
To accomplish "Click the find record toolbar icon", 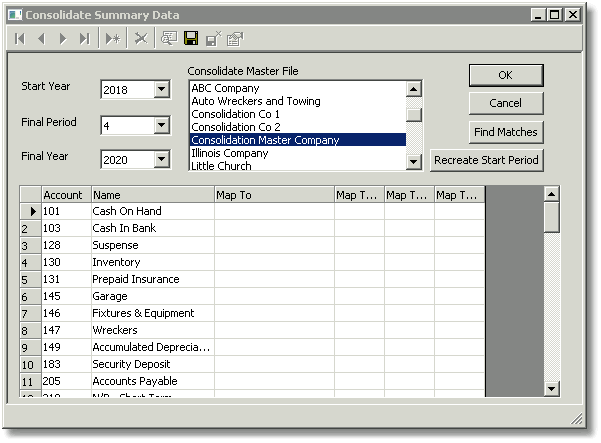I will [169, 39].
